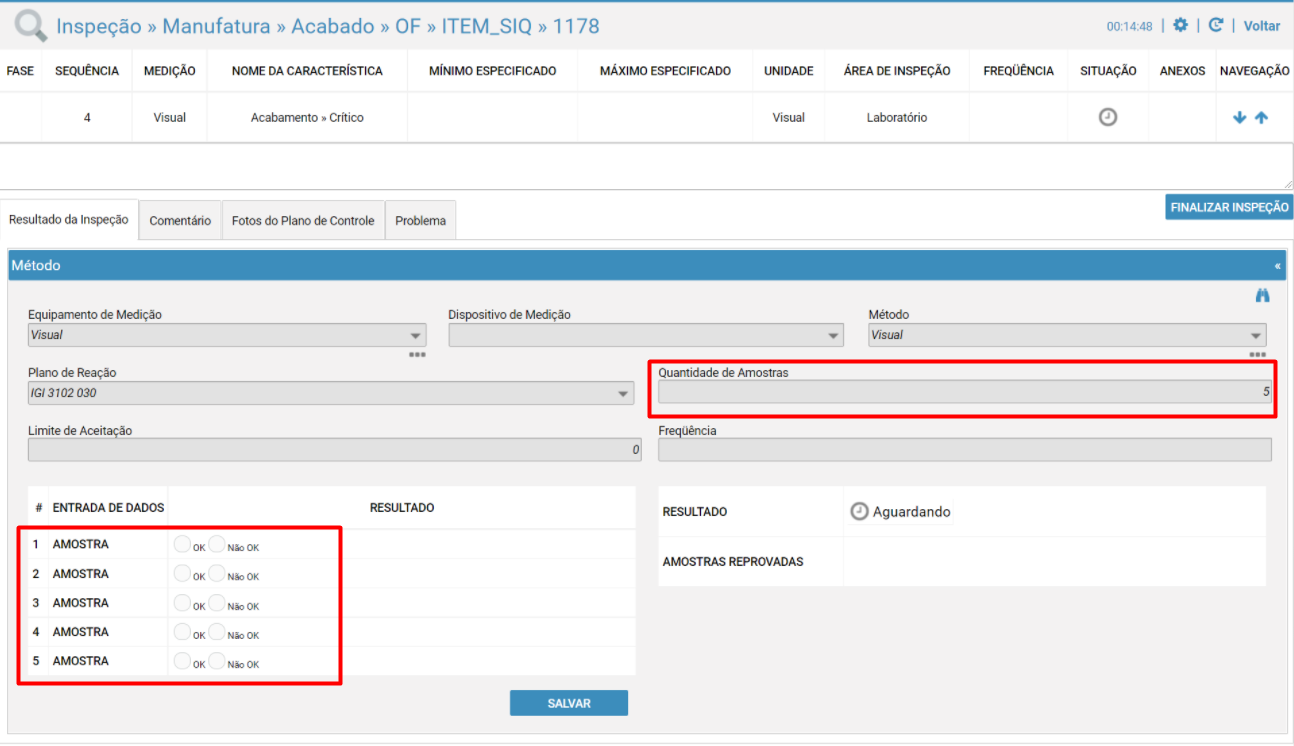
Task: Click Inspeção in the breadcrumb
Action: tap(99, 26)
